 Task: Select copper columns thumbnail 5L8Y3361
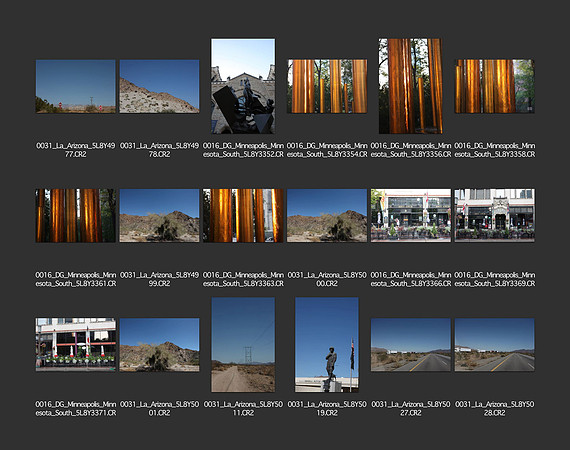76,216
